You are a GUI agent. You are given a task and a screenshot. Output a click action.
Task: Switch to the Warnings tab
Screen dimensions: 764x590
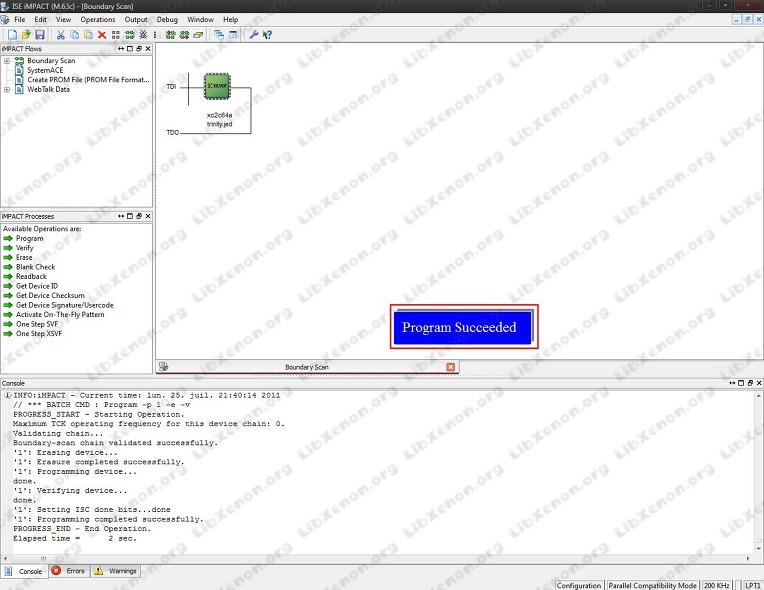(115, 571)
